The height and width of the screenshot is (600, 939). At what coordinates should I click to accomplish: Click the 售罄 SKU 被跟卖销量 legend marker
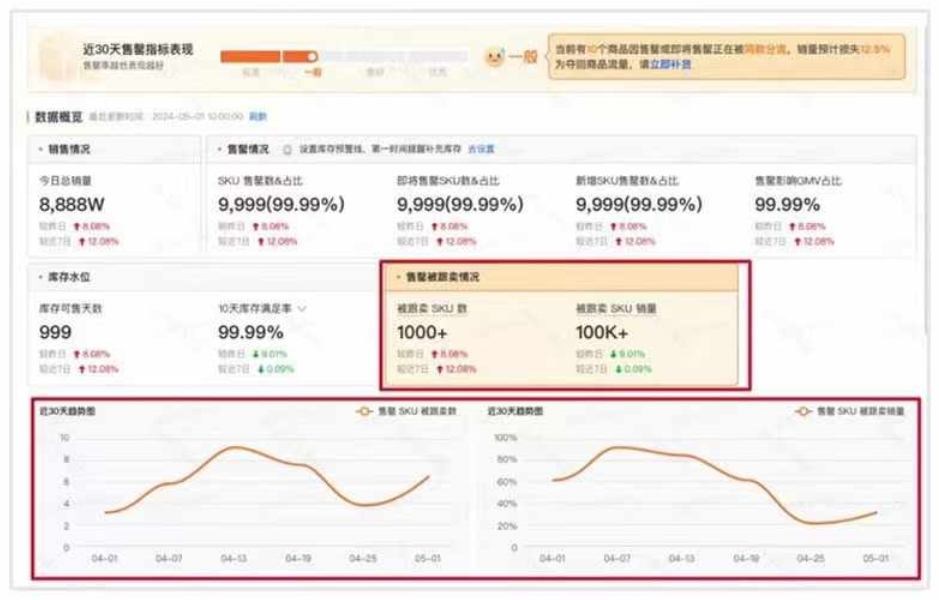click(x=805, y=412)
